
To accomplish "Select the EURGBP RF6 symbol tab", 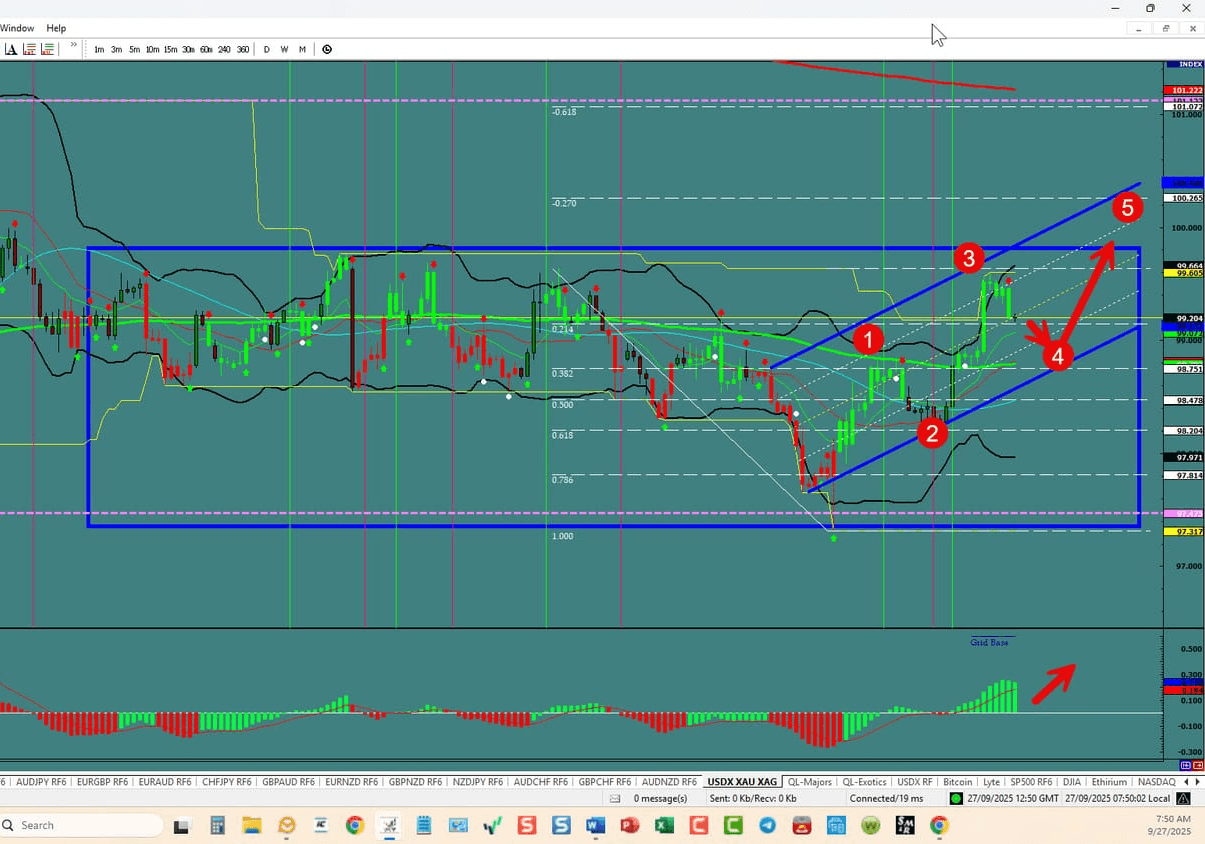I will tap(102, 781).
